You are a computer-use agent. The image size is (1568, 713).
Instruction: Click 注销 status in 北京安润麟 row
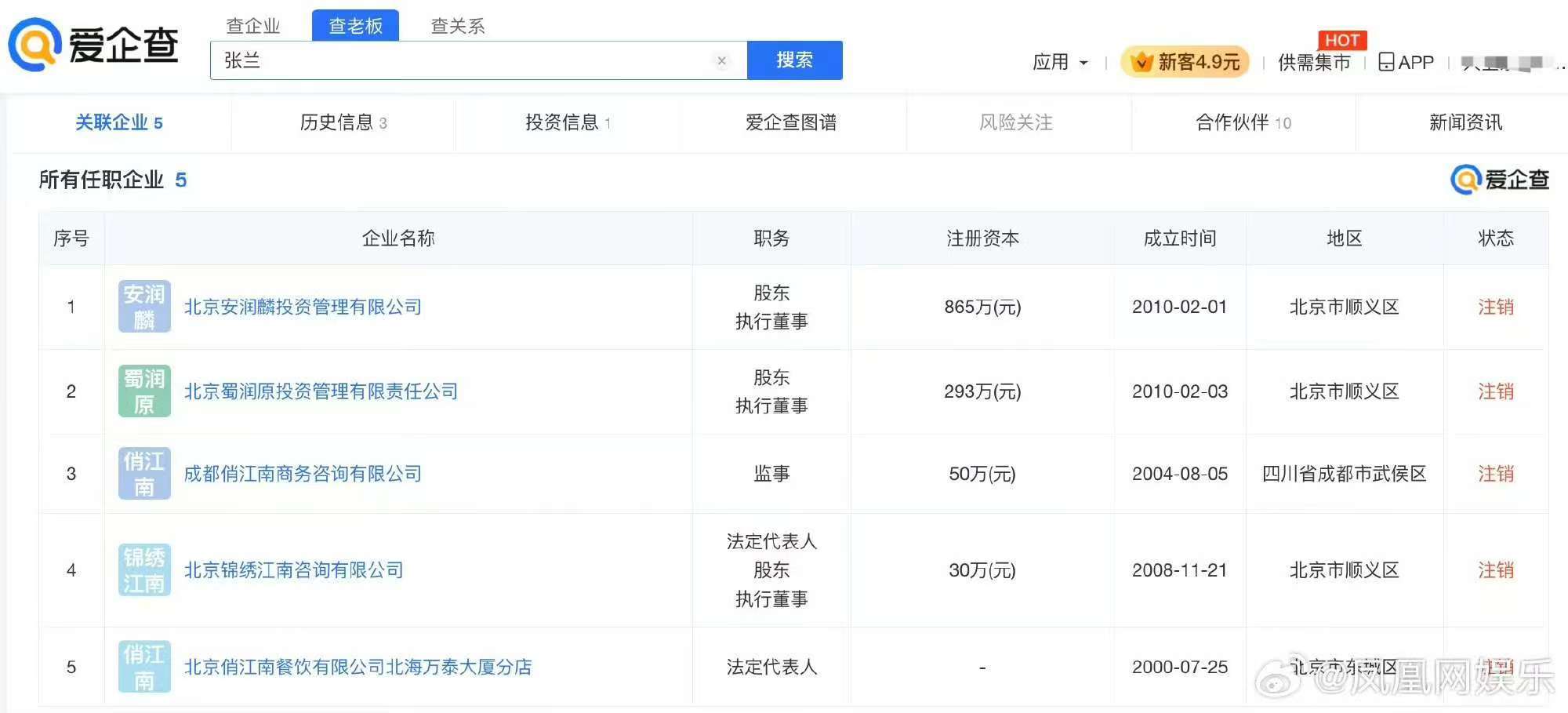1496,307
